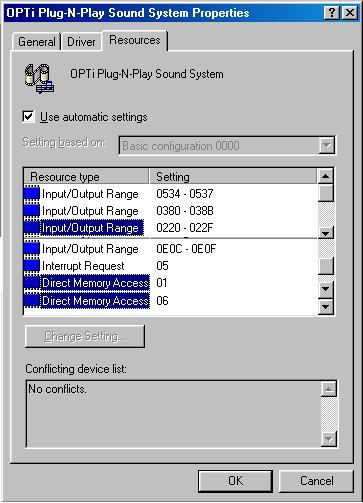Click the icon of the 0220 - 022F row

click(x=32, y=228)
